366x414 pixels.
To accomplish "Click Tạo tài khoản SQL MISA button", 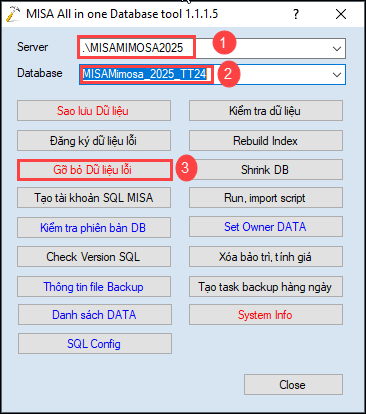I will click(94, 198).
